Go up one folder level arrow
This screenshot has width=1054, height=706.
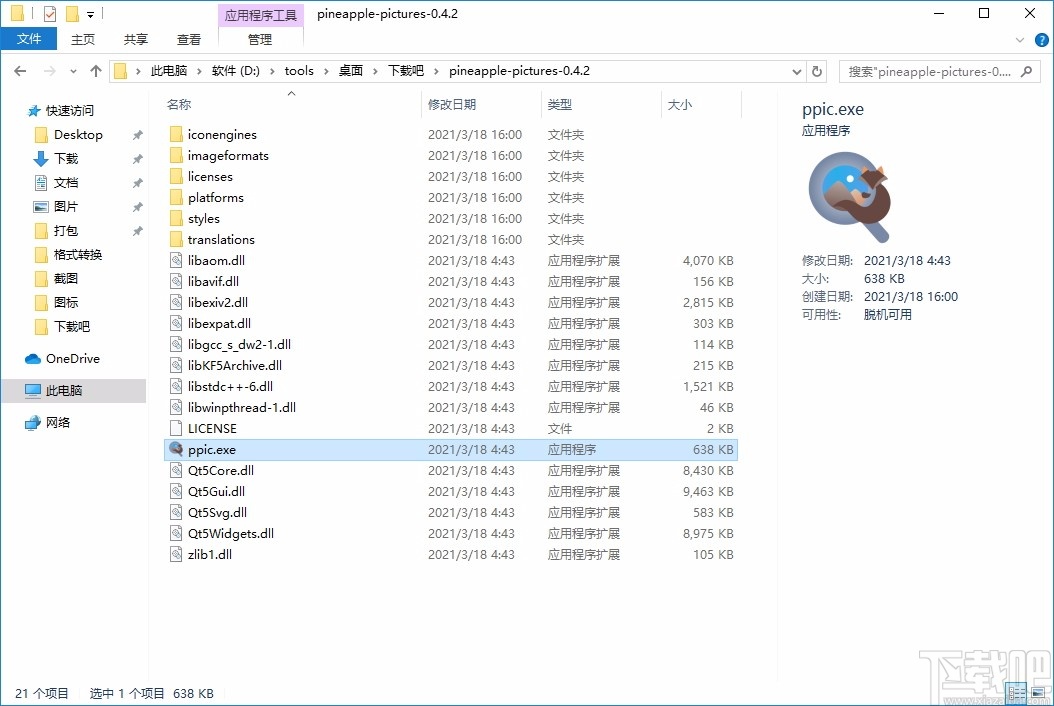pos(95,71)
